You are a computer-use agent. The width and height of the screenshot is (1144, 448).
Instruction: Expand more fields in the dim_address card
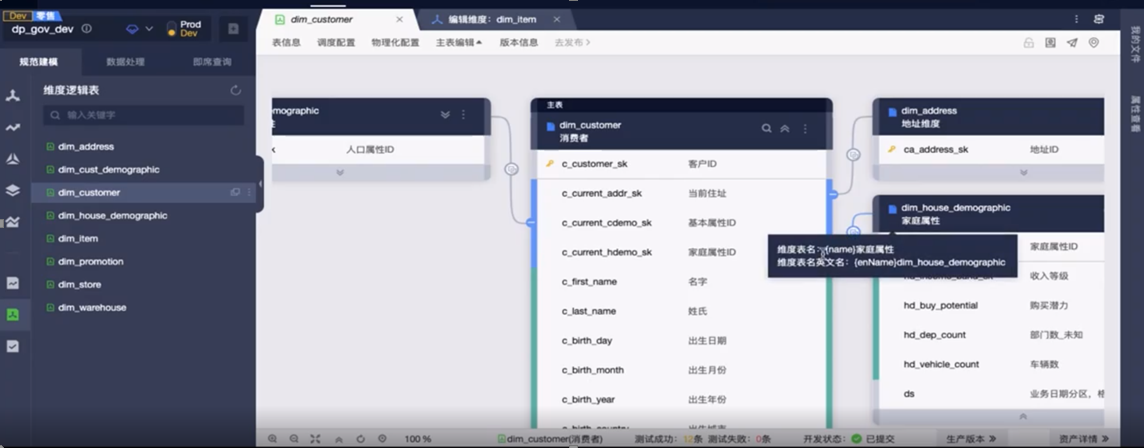pyautogui.click(x=1024, y=173)
